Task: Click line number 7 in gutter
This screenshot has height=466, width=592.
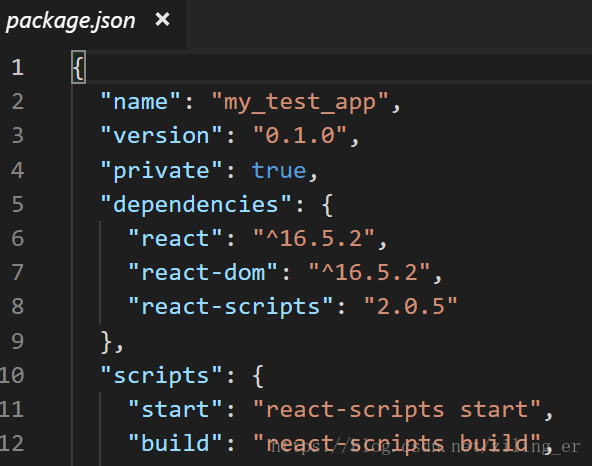Action: 18,272
